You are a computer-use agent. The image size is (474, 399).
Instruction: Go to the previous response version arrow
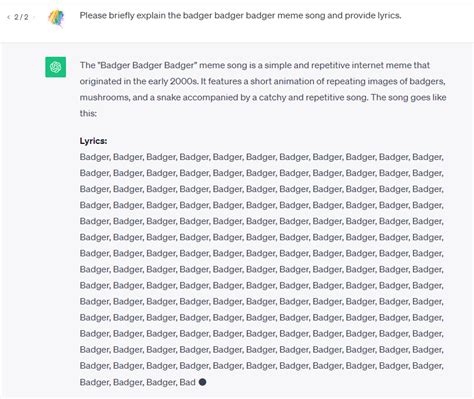[9, 17]
